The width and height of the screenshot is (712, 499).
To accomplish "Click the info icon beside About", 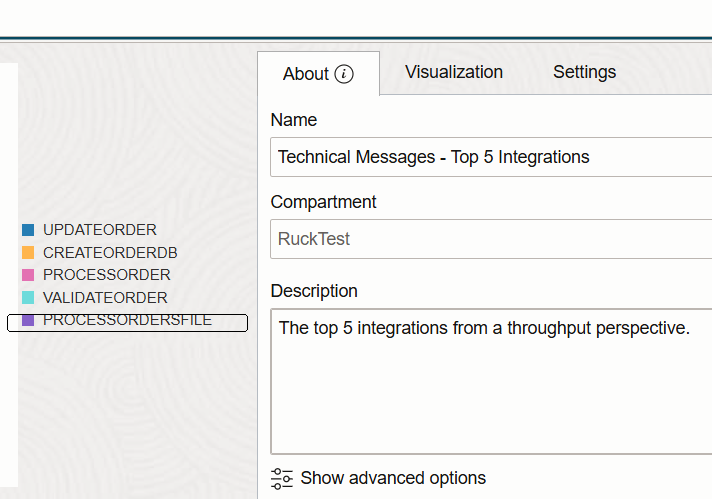I will click(x=344, y=74).
